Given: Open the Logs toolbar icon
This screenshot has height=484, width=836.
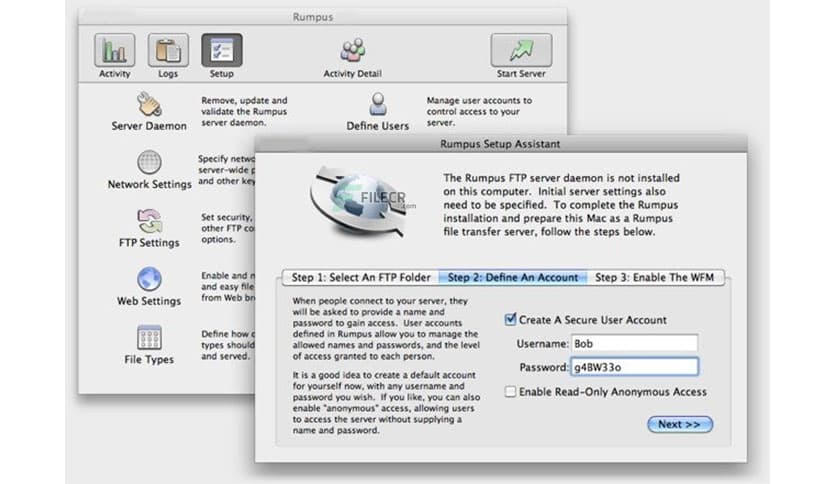Looking at the screenshot, I should (x=168, y=50).
